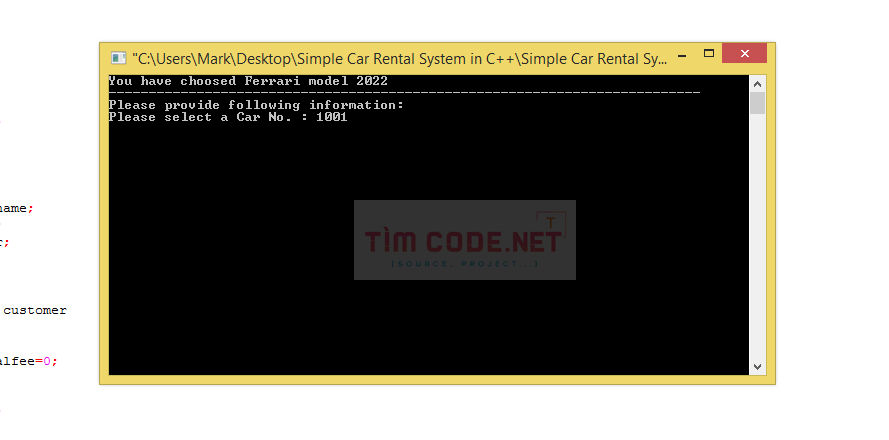
Task: Click "alfee=0;" in background code editor
Action: [28, 361]
